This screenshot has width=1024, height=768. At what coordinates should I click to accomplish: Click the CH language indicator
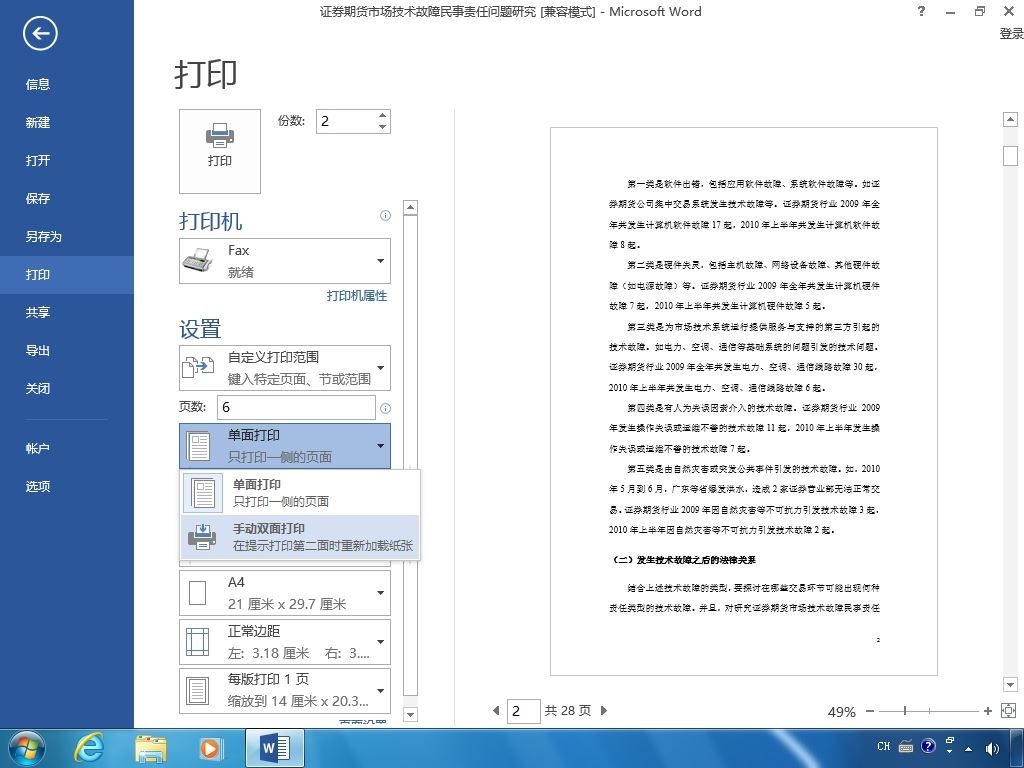tap(884, 746)
